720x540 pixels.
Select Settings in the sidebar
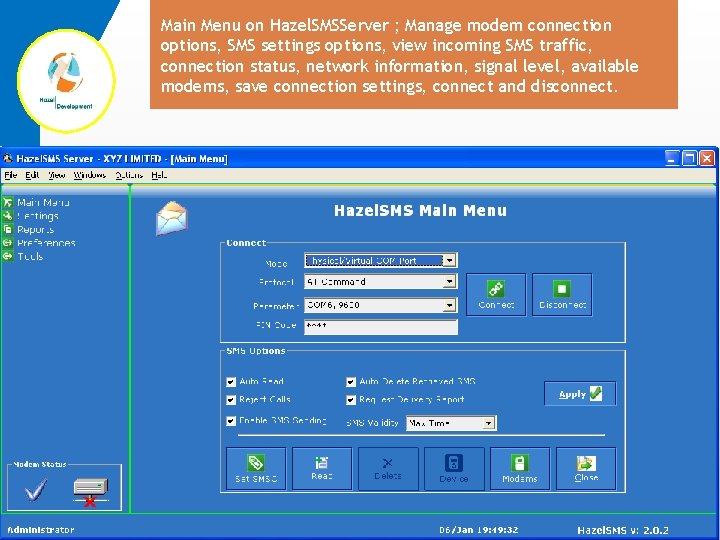coord(38,216)
